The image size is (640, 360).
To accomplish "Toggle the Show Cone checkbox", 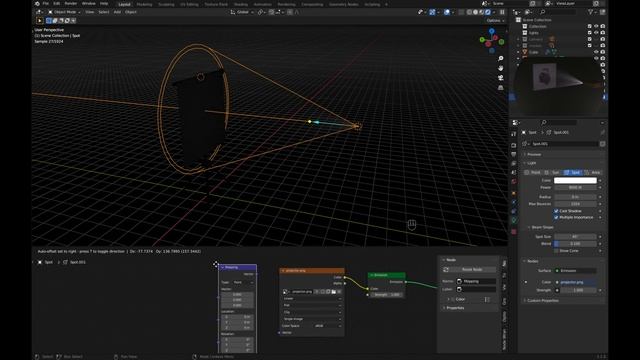I will (556, 251).
